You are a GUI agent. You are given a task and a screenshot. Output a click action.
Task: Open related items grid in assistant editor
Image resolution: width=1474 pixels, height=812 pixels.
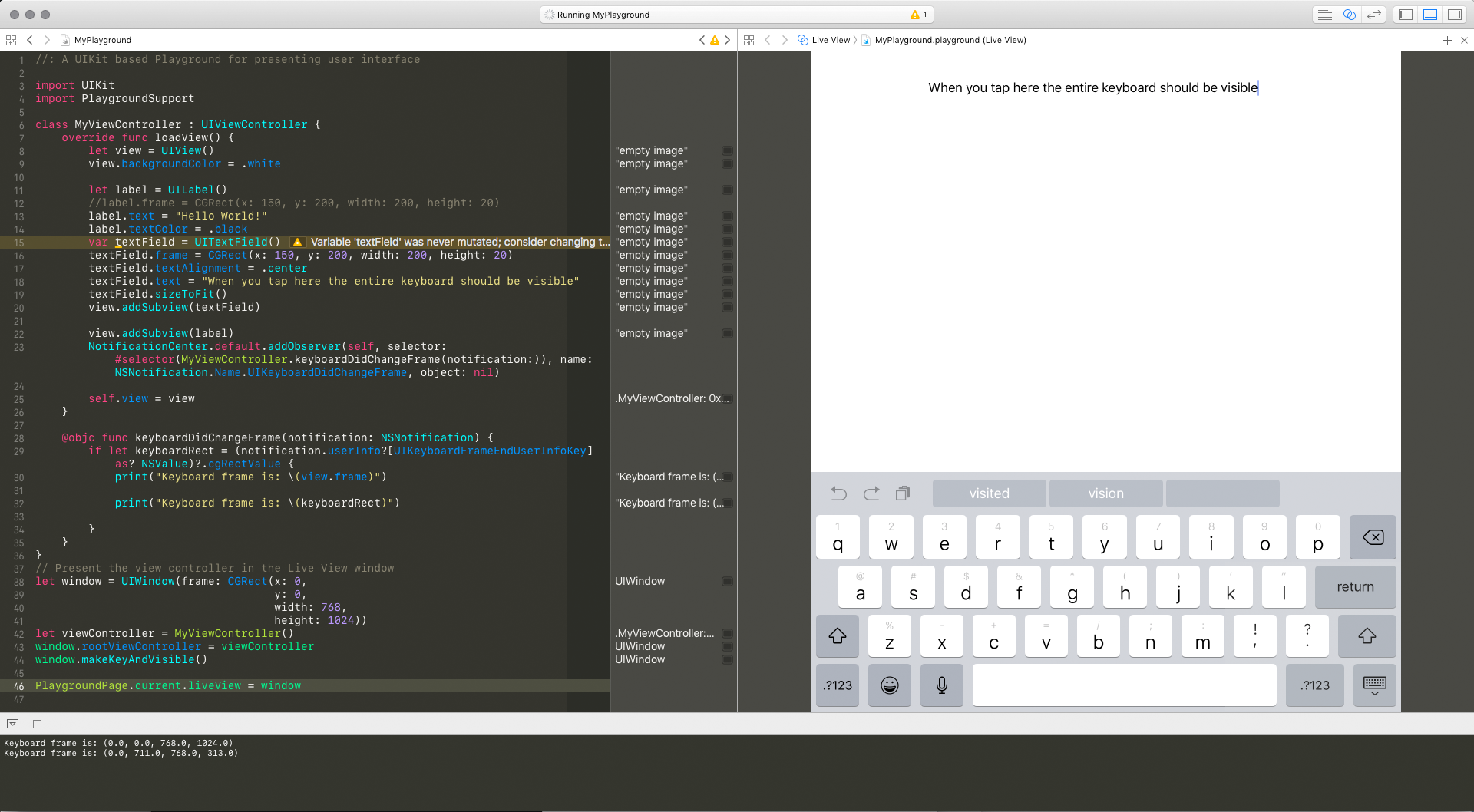[749, 40]
